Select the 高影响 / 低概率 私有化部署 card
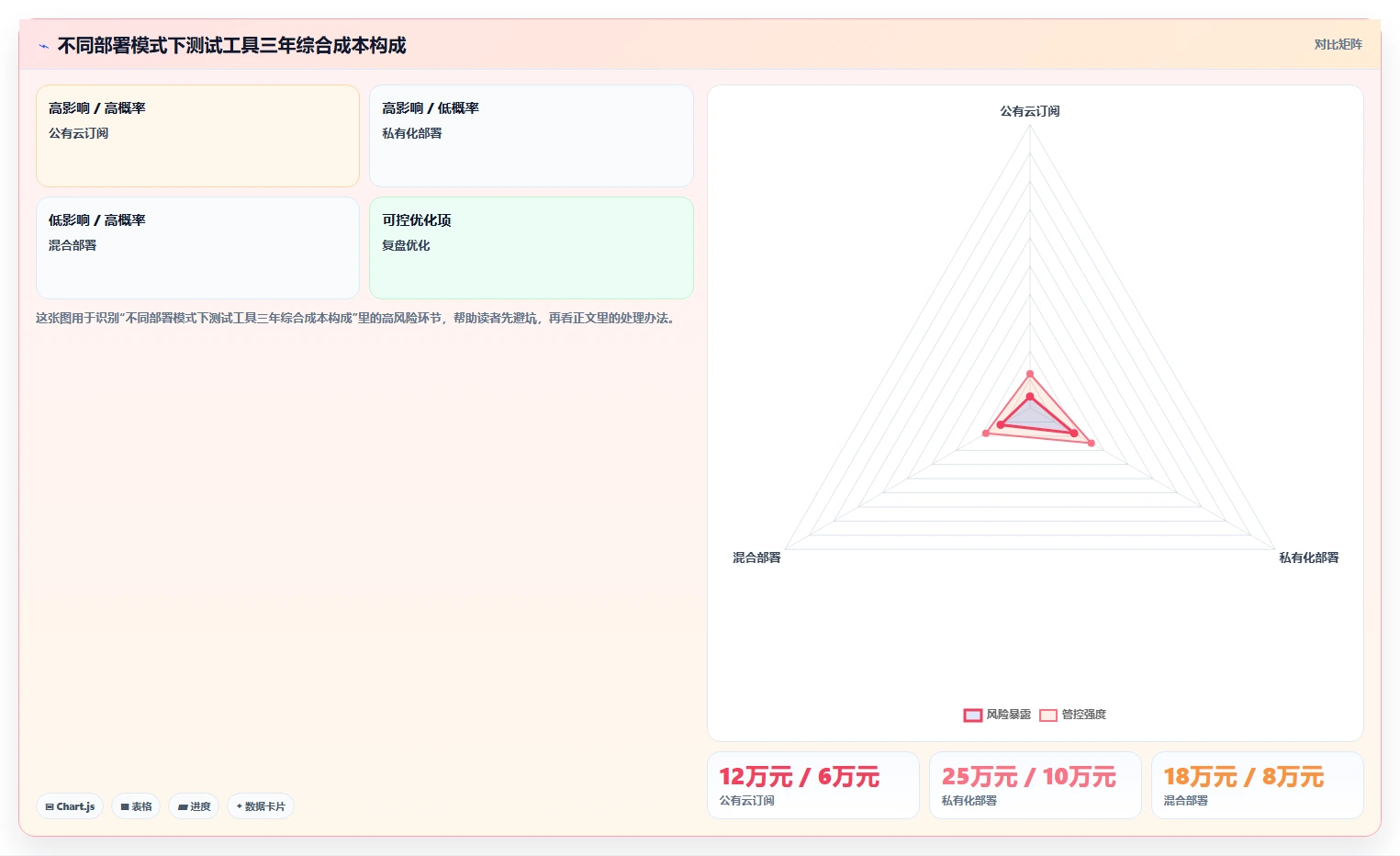 [532, 136]
